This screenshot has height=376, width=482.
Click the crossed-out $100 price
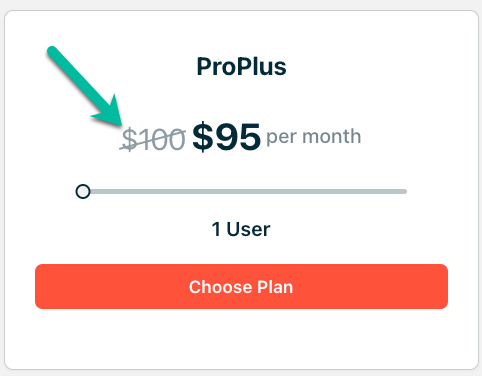(x=153, y=139)
